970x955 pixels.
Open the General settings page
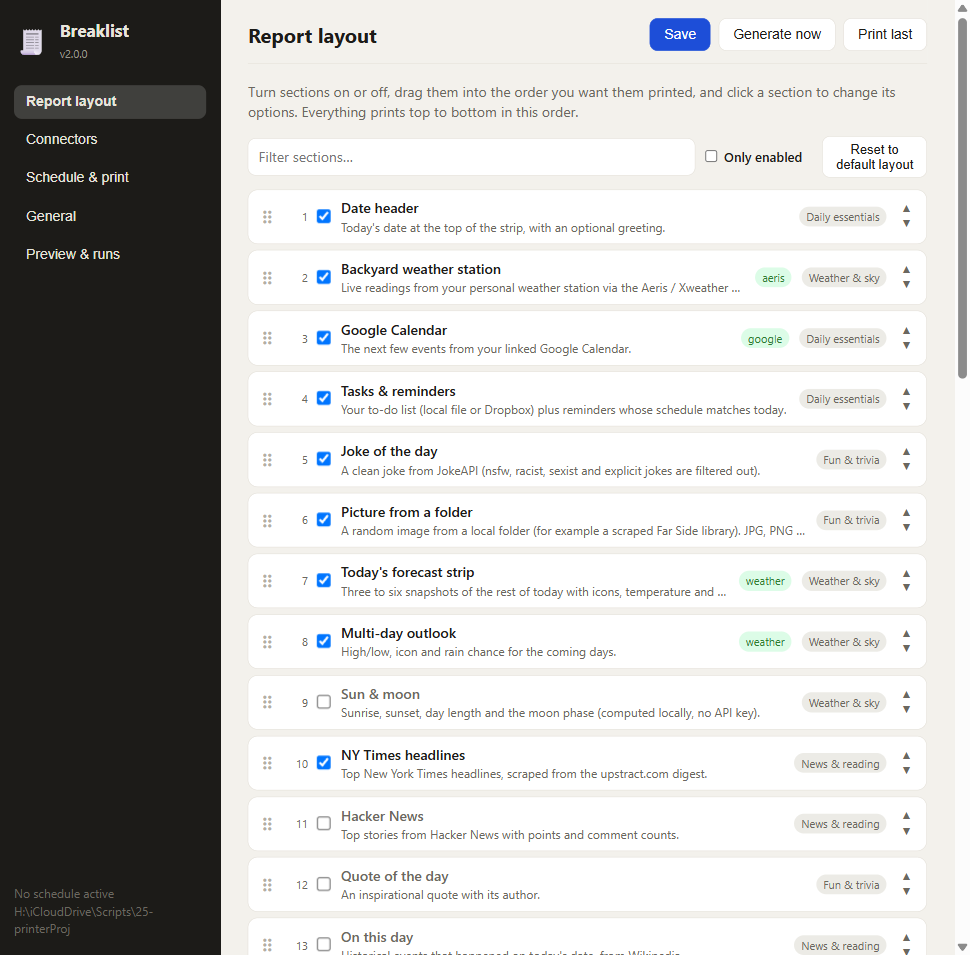109,216
